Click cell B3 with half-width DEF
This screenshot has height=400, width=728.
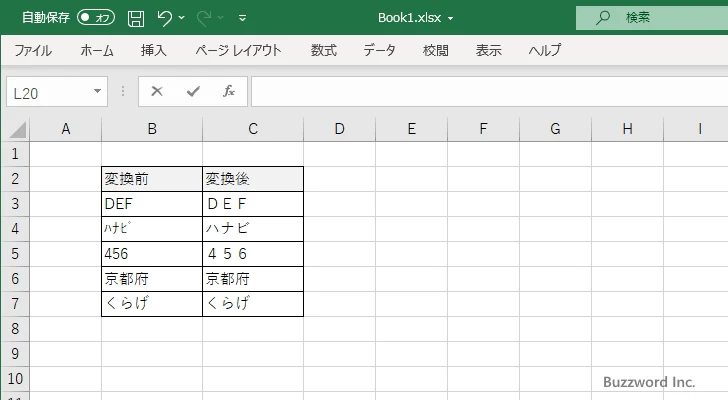(152, 204)
